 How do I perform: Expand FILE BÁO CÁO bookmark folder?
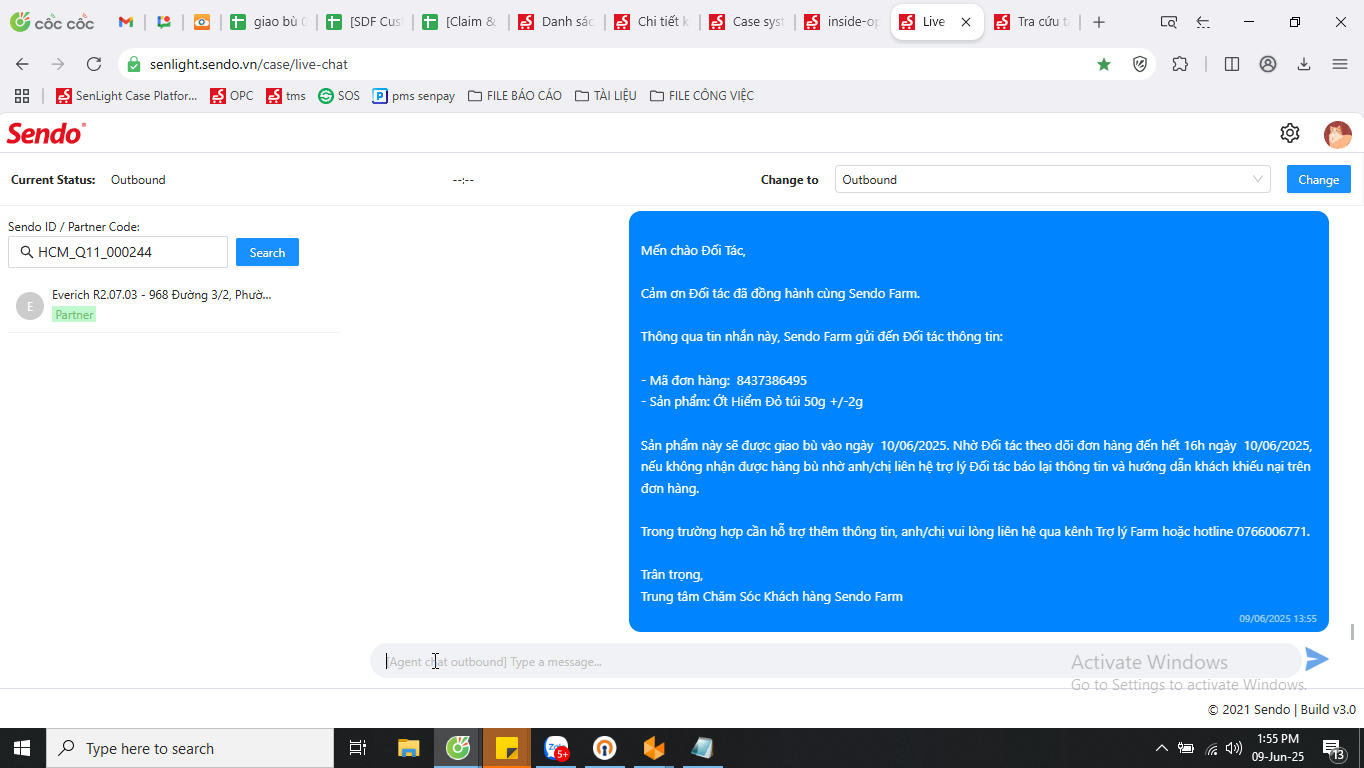coord(514,96)
